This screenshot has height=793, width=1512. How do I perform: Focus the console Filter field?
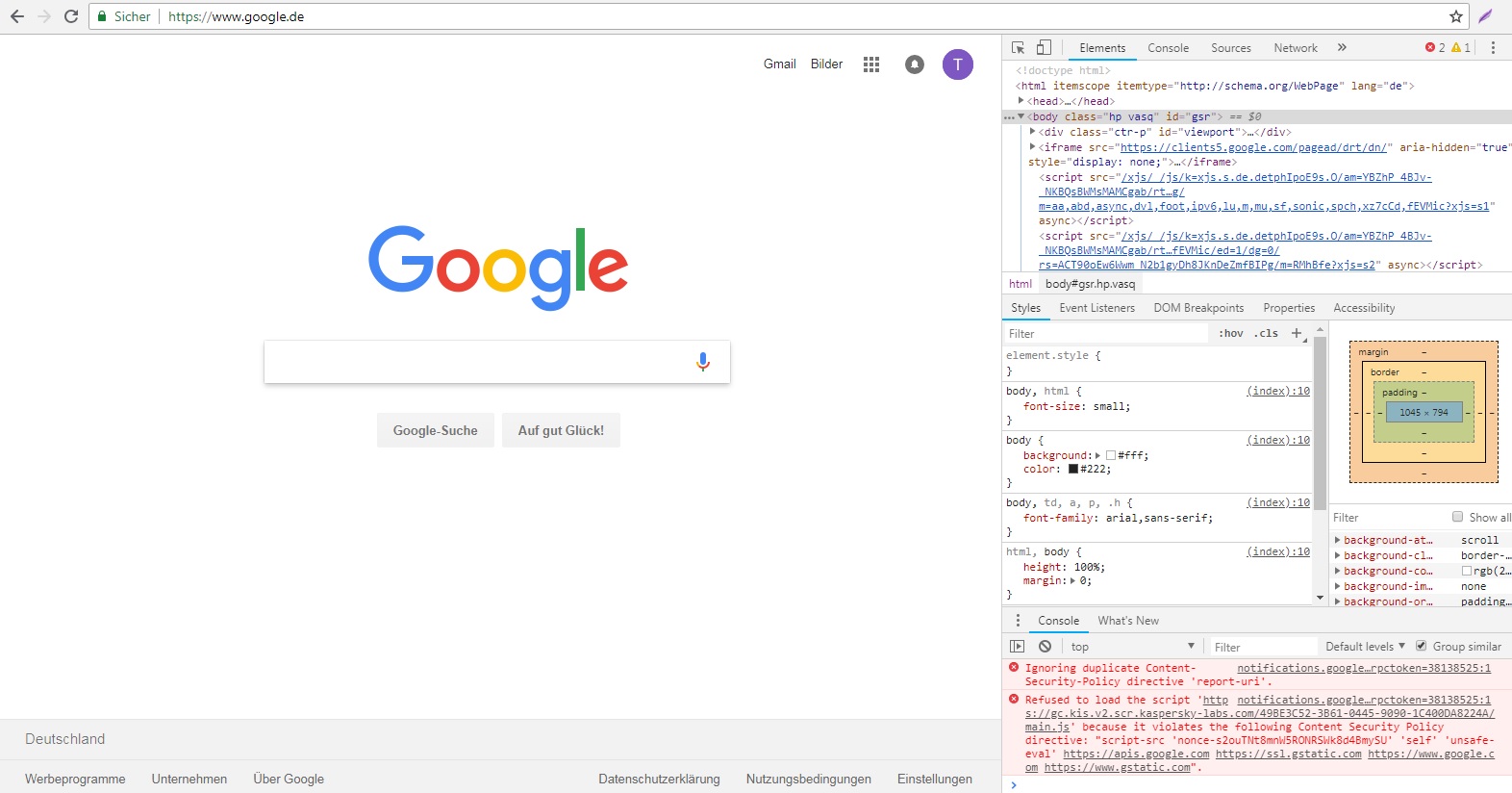[1263, 647]
